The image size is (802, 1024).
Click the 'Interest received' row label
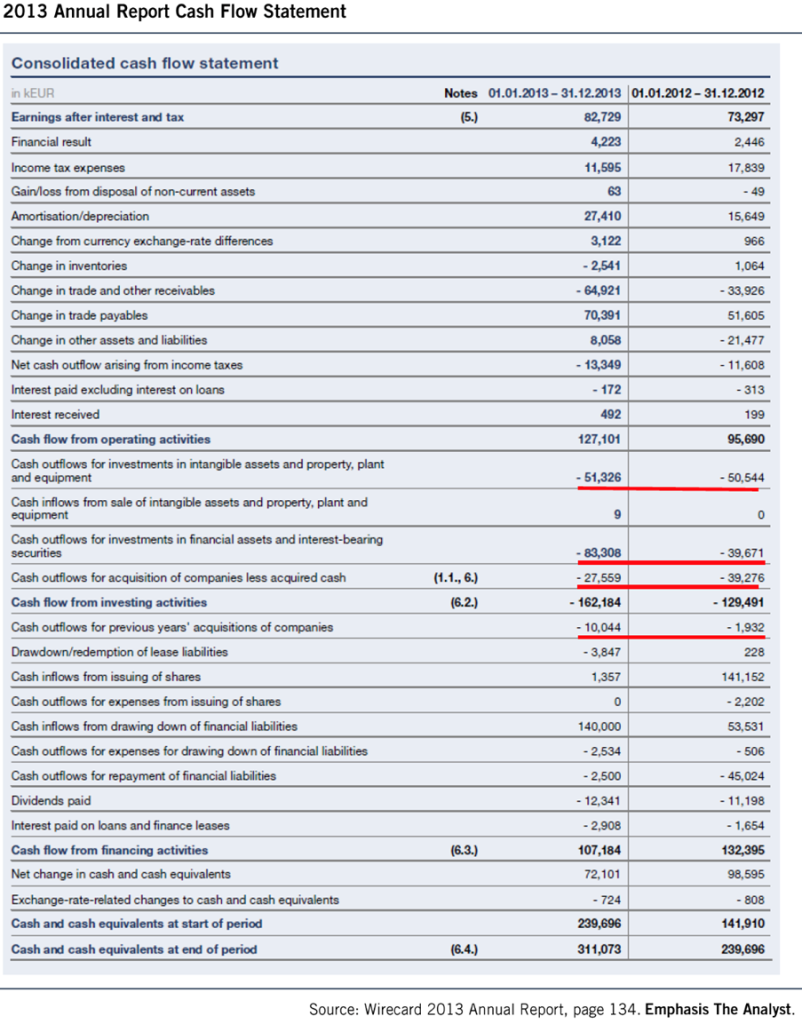coord(55,415)
